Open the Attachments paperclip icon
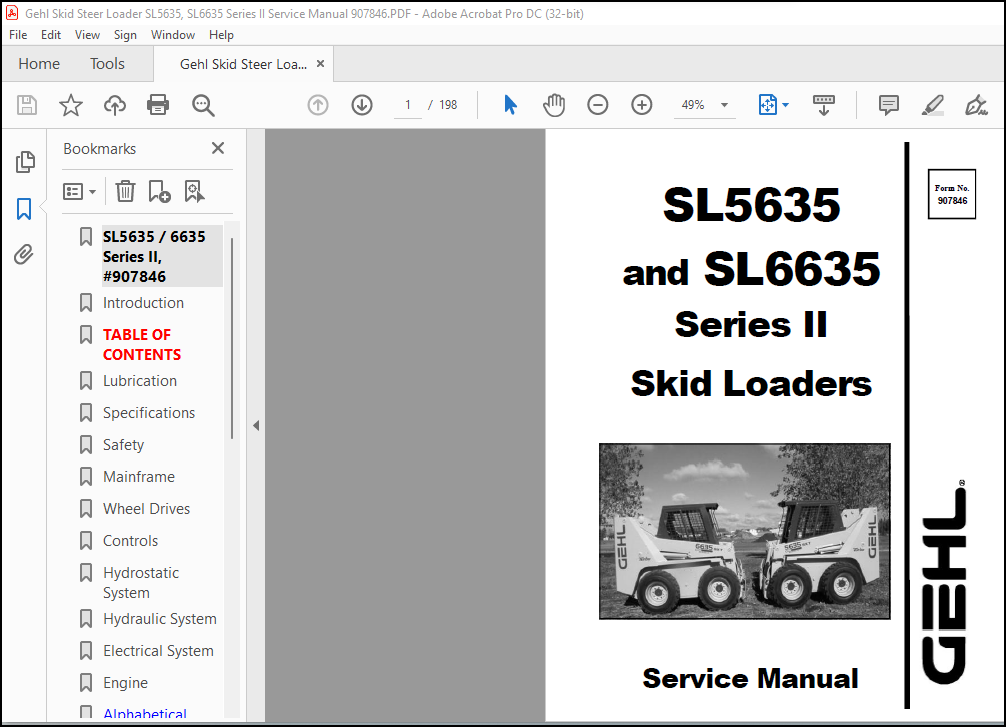This screenshot has width=1006, height=727. click(24, 255)
